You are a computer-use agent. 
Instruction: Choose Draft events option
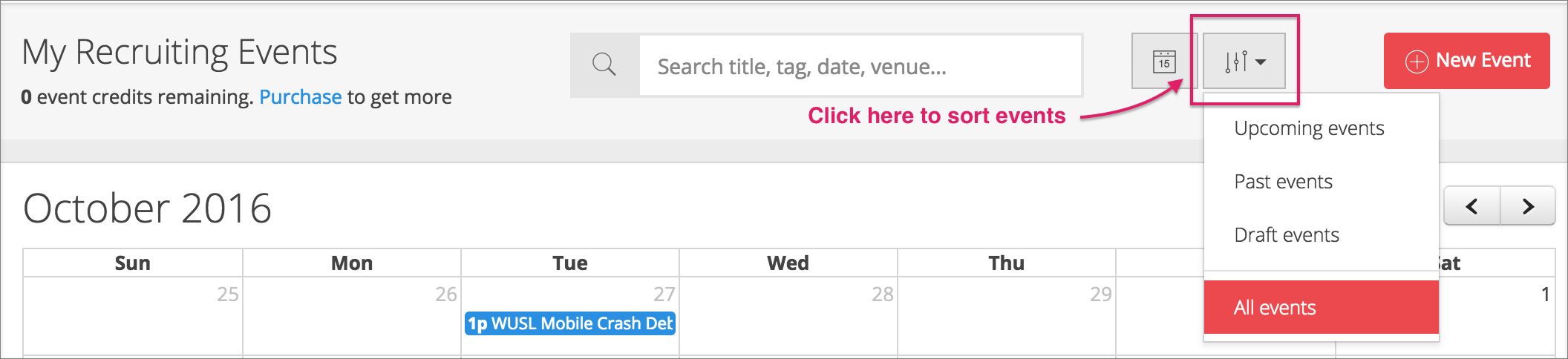[1287, 235]
